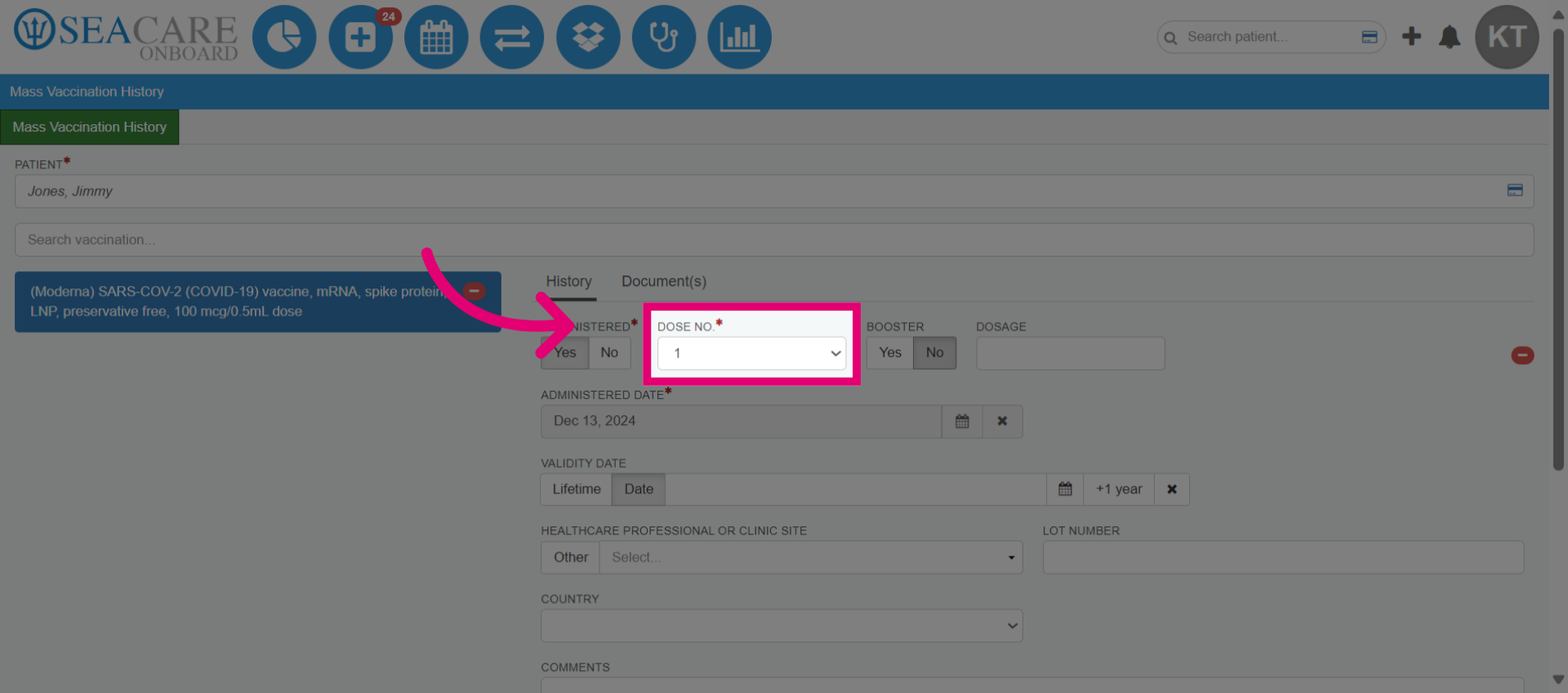Open the healthcare professional Select dropdown
The height and width of the screenshot is (693, 1568).
point(811,557)
